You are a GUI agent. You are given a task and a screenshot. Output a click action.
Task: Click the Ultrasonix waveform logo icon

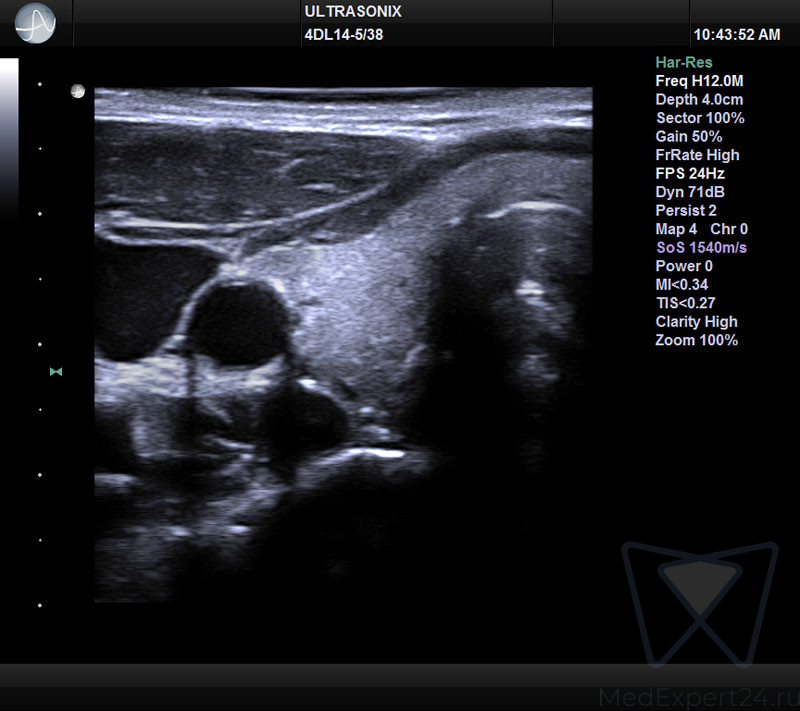coord(37,23)
